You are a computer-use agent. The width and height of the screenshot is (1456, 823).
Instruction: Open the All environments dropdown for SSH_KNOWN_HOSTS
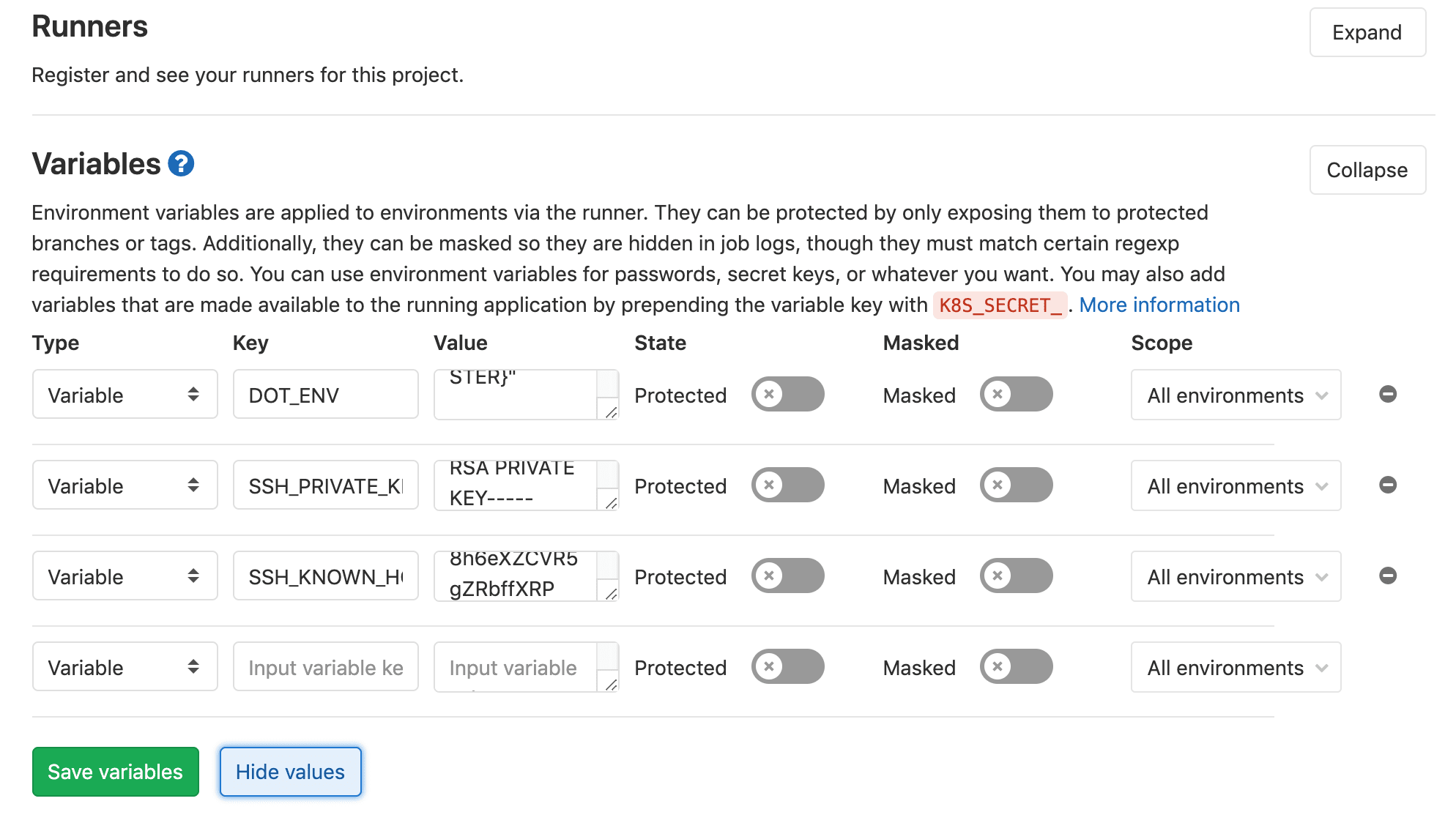pos(1236,576)
